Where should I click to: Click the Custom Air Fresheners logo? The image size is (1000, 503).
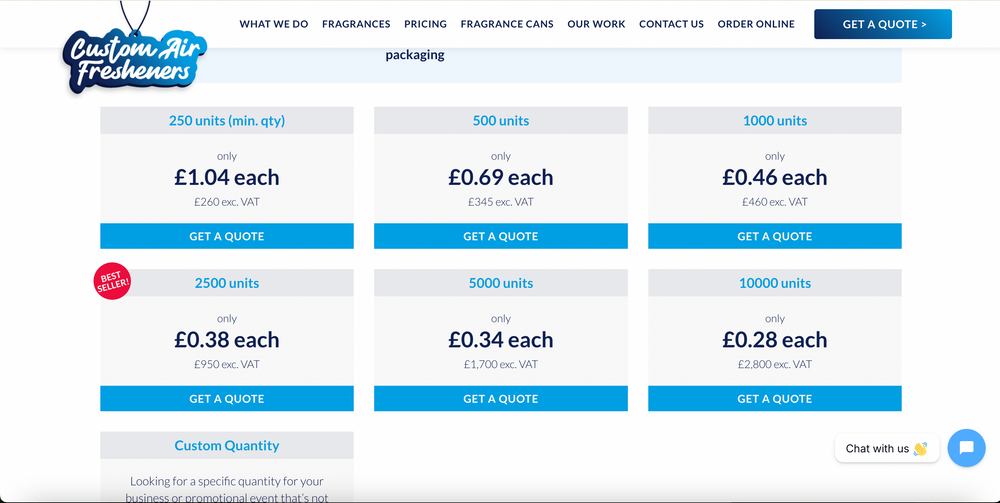click(133, 57)
